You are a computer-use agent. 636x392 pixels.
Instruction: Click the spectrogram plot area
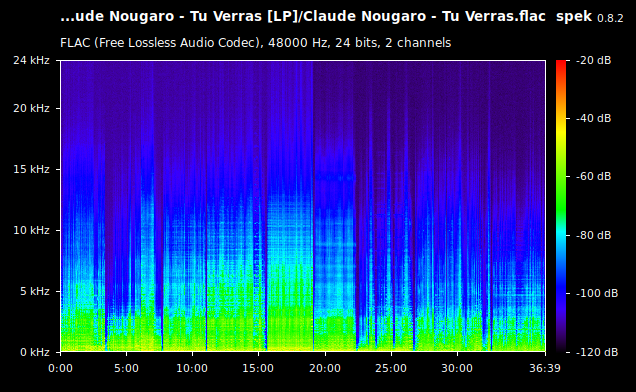point(303,206)
